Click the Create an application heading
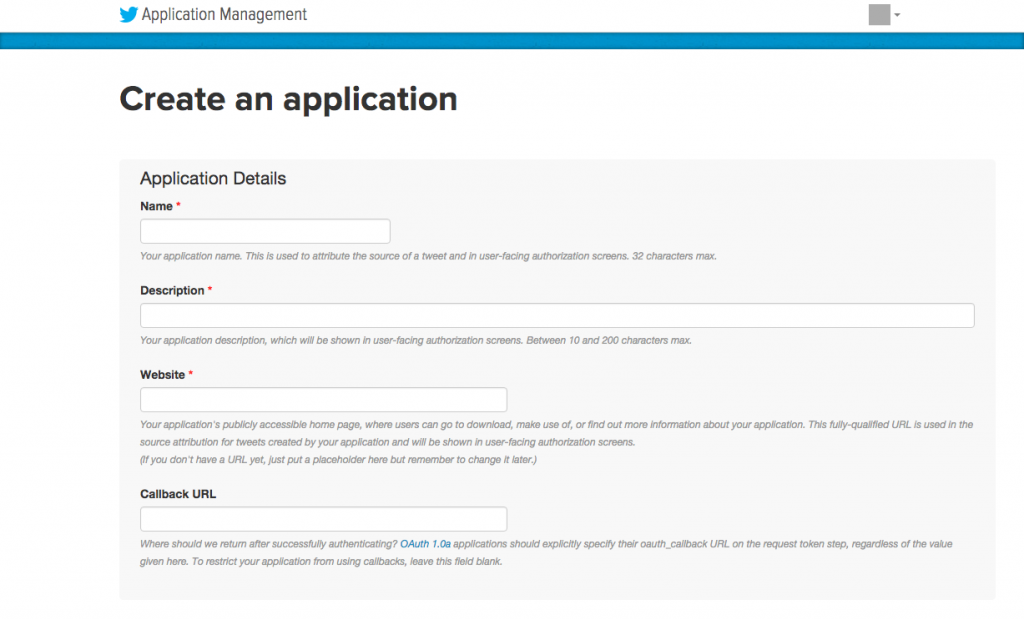Screen dimensions: 1024x620 (x=288, y=99)
